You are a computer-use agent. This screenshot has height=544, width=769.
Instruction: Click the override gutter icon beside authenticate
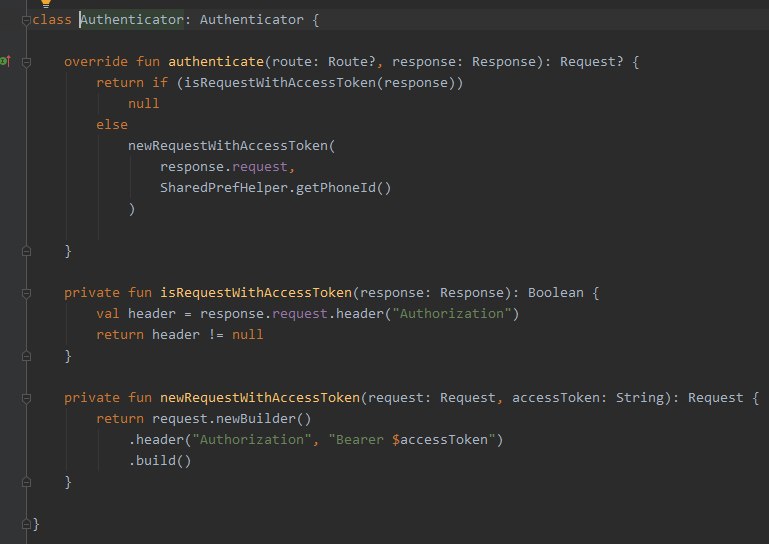(x=5, y=61)
